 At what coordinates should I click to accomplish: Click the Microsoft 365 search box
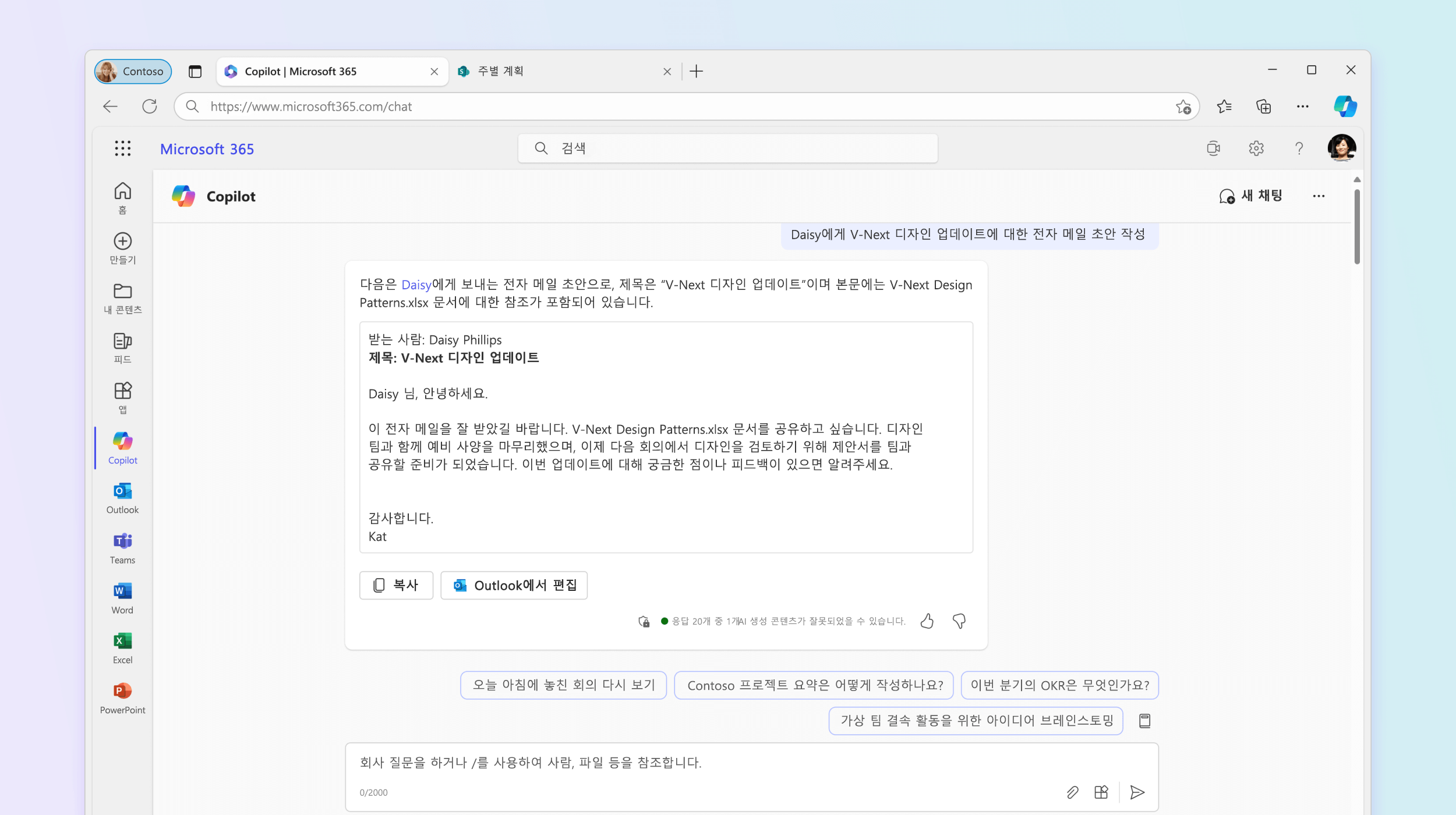pyautogui.click(x=727, y=148)
